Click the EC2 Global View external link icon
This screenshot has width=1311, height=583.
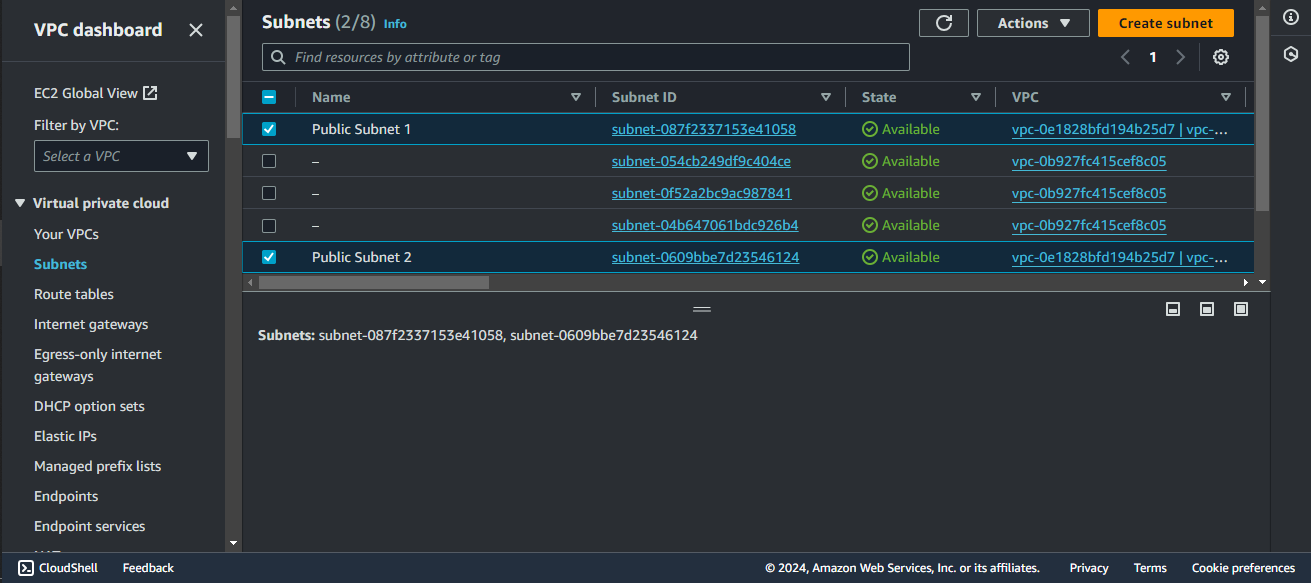click(x=150, y=93)
